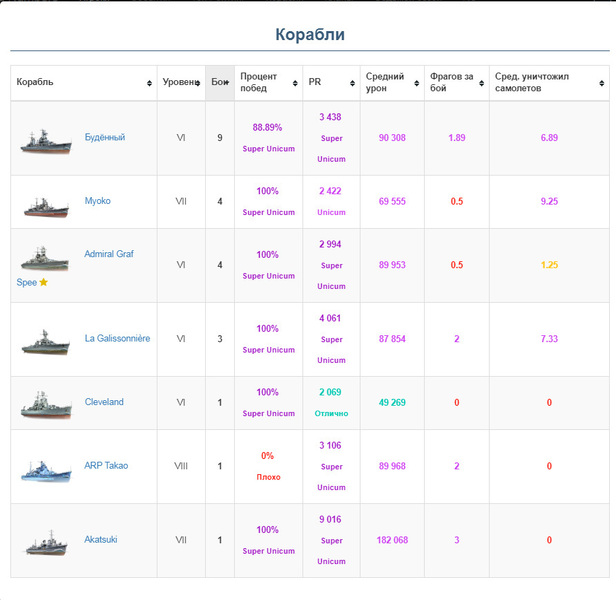This screenshot has height=600, width=616.
Task: Open the Myoko ship link
Action: (x=97, y=201)
